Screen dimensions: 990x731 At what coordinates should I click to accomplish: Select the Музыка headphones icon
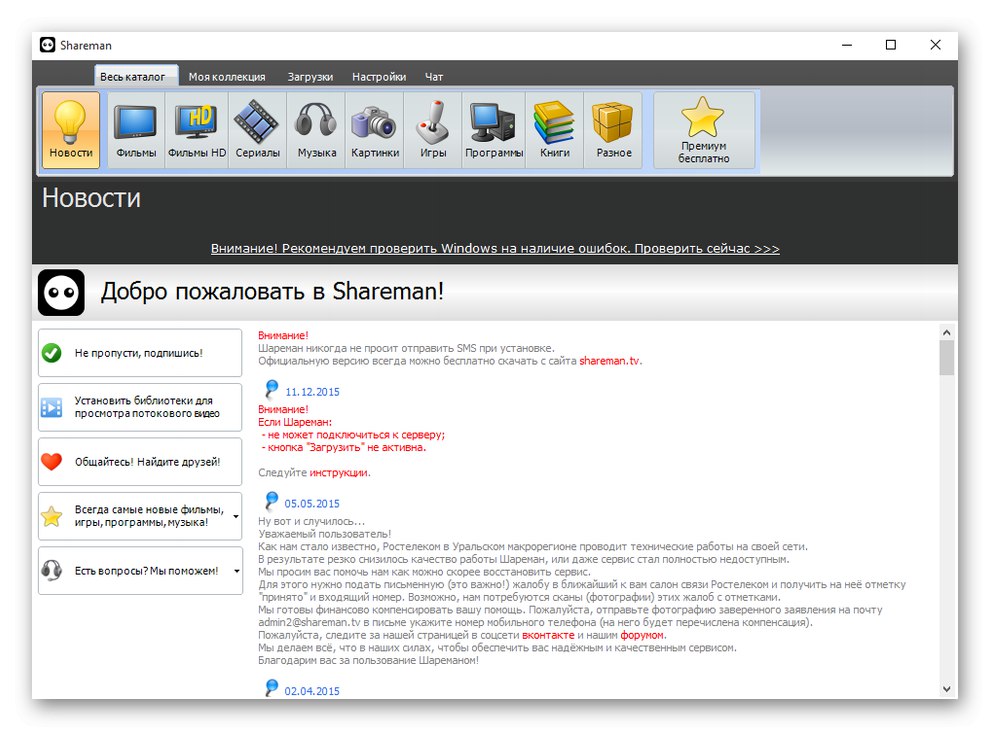[x=316, y=130]
